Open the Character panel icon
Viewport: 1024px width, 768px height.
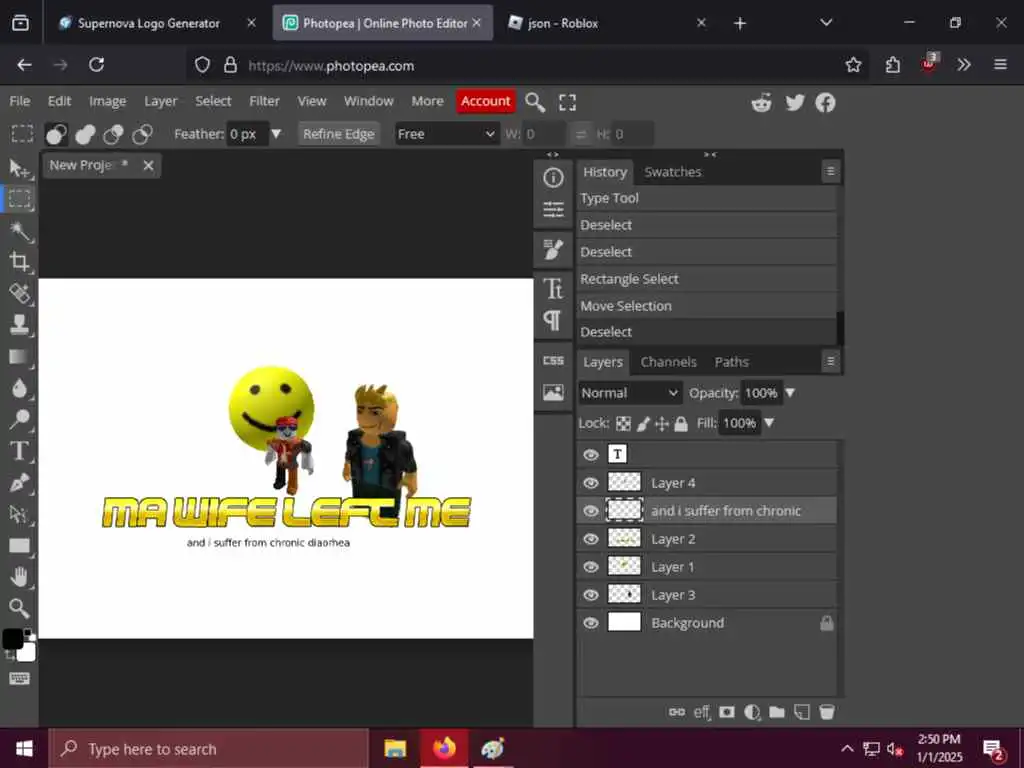553,288
